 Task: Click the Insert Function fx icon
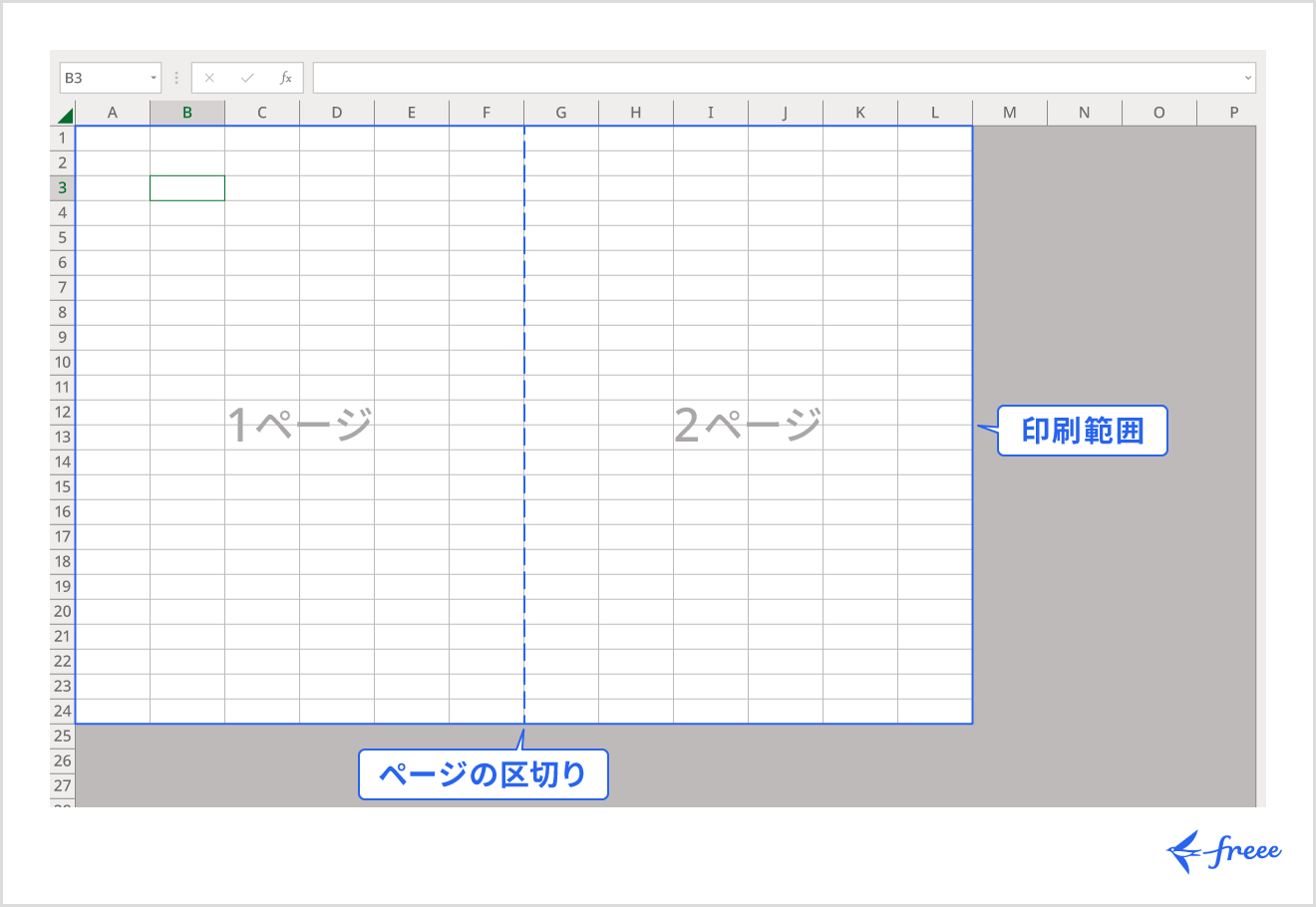point(287,77)
